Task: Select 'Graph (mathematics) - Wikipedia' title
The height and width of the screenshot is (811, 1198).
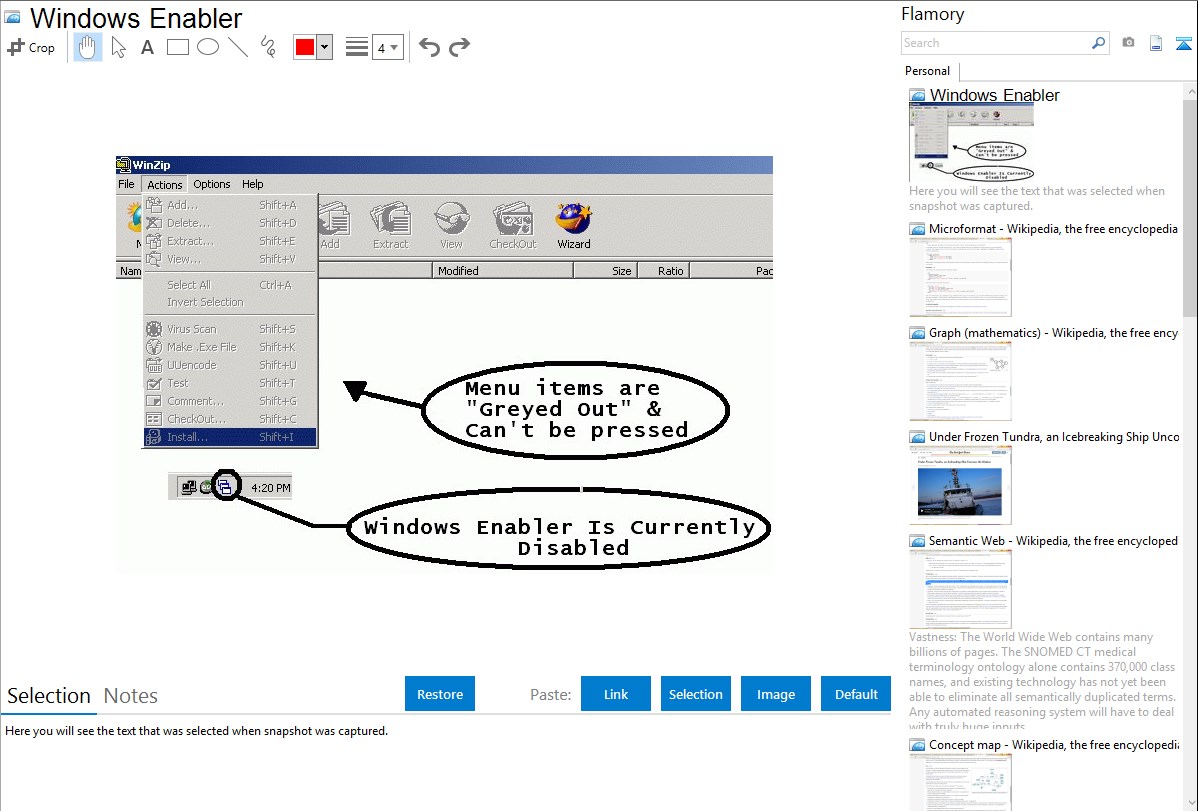Action: 1053,333
